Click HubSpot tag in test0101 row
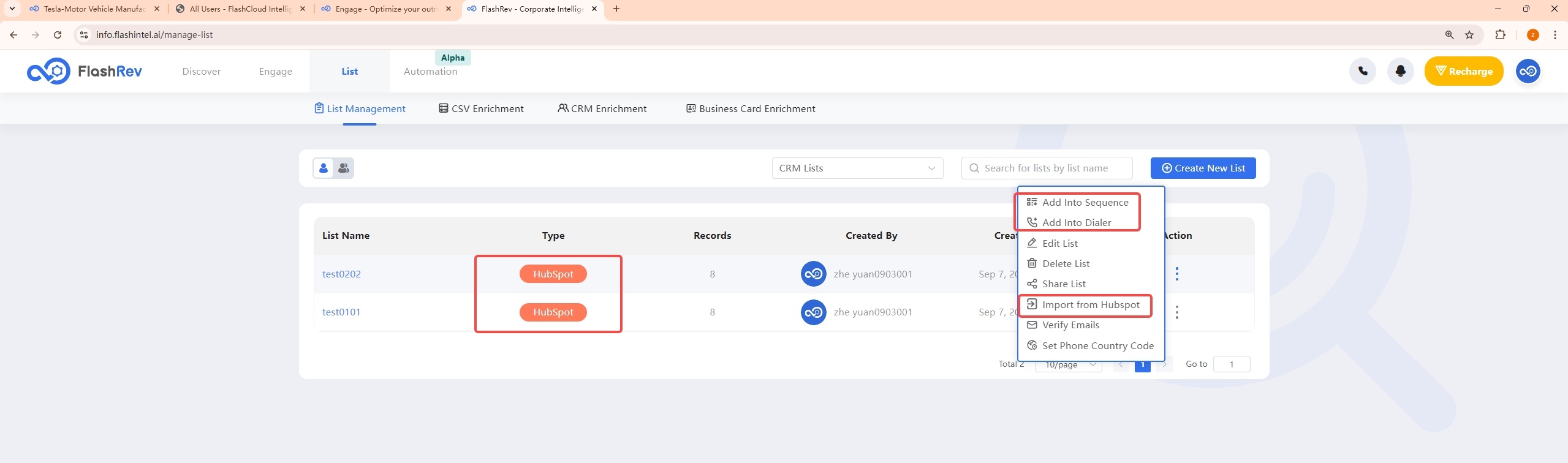The height and width of the screenshot is (463, 1568). click(x=553, y=312)
